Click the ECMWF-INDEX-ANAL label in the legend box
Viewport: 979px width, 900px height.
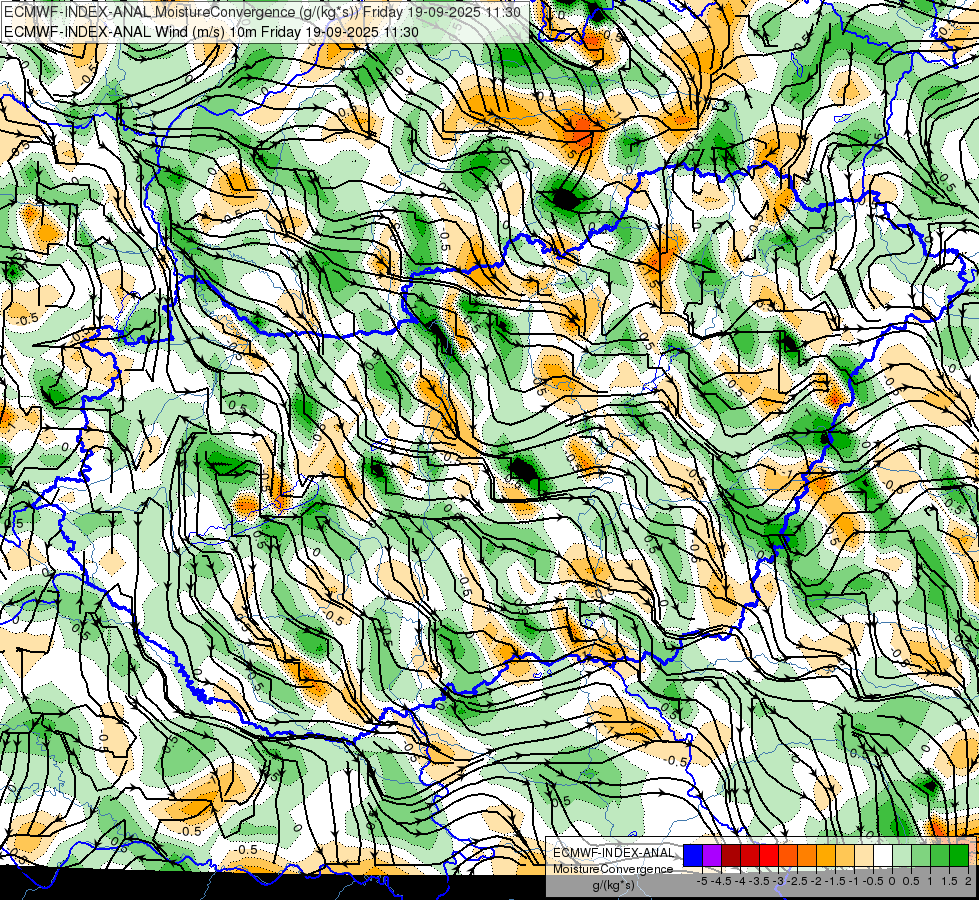tap(613, 853)
